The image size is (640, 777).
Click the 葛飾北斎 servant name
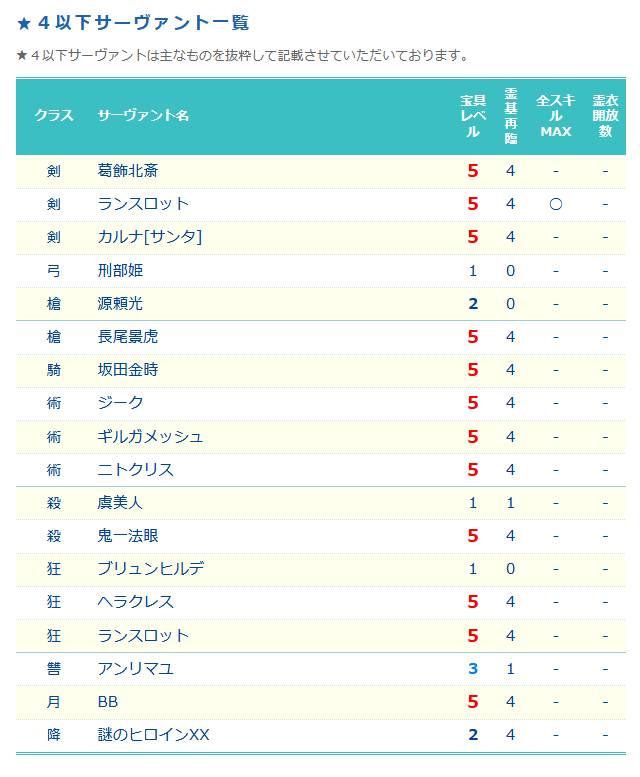[128, 171]
